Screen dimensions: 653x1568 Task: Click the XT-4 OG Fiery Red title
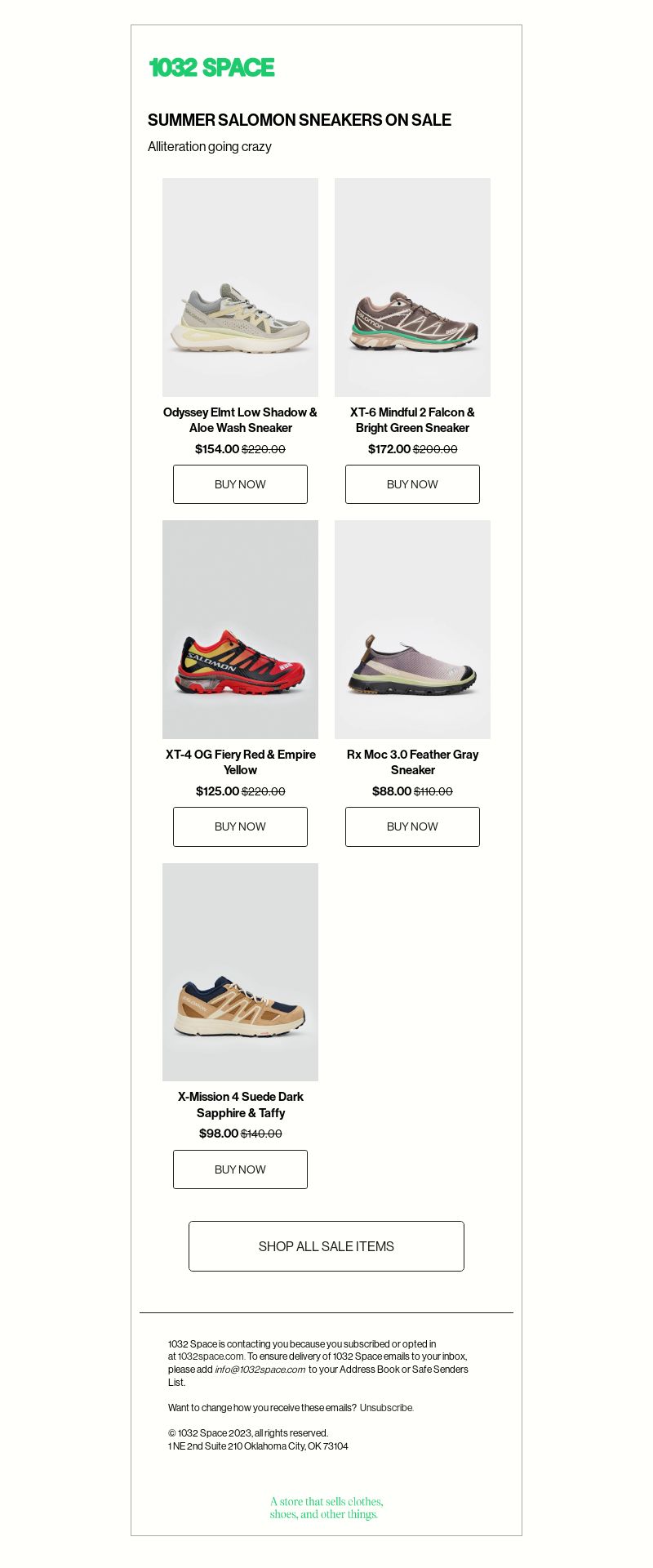coord(240,762)
